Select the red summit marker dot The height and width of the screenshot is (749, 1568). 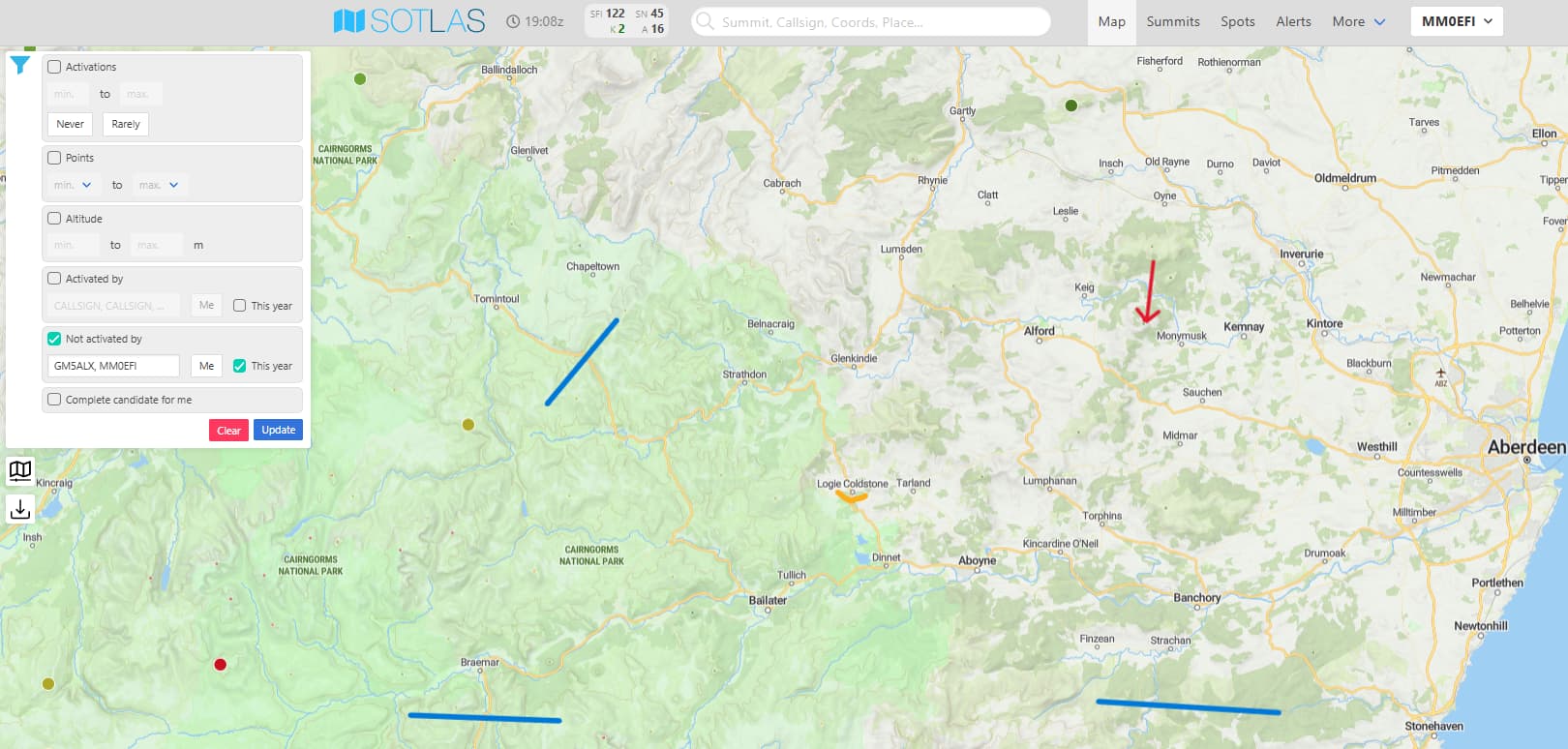coord(221,664)
